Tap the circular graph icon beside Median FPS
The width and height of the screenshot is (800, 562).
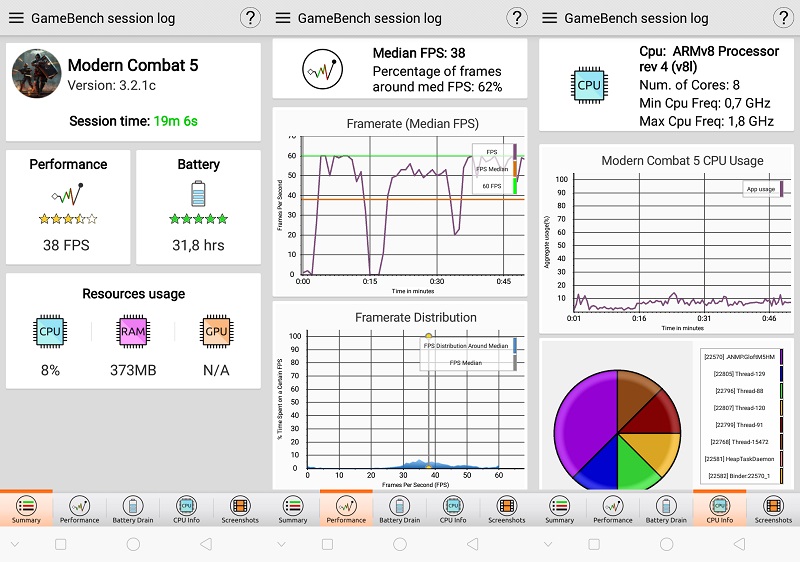pos(322,69)
